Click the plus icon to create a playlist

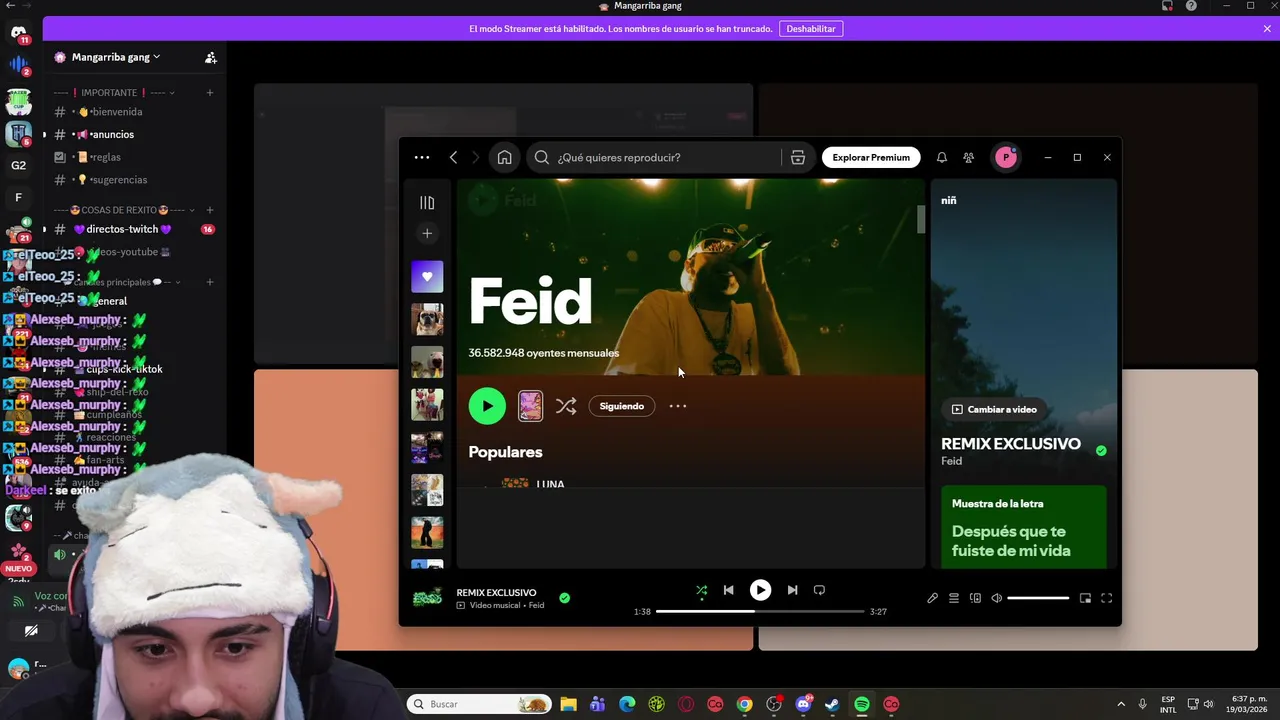427,233
